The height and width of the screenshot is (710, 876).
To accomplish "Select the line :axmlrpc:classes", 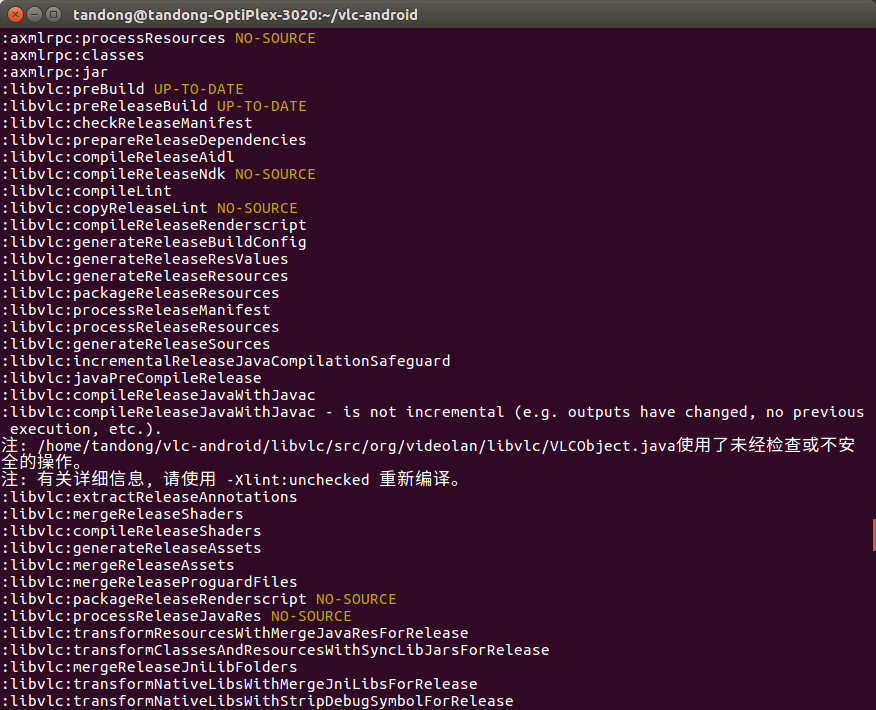I will pyautogui.click(x=73, y=55).
